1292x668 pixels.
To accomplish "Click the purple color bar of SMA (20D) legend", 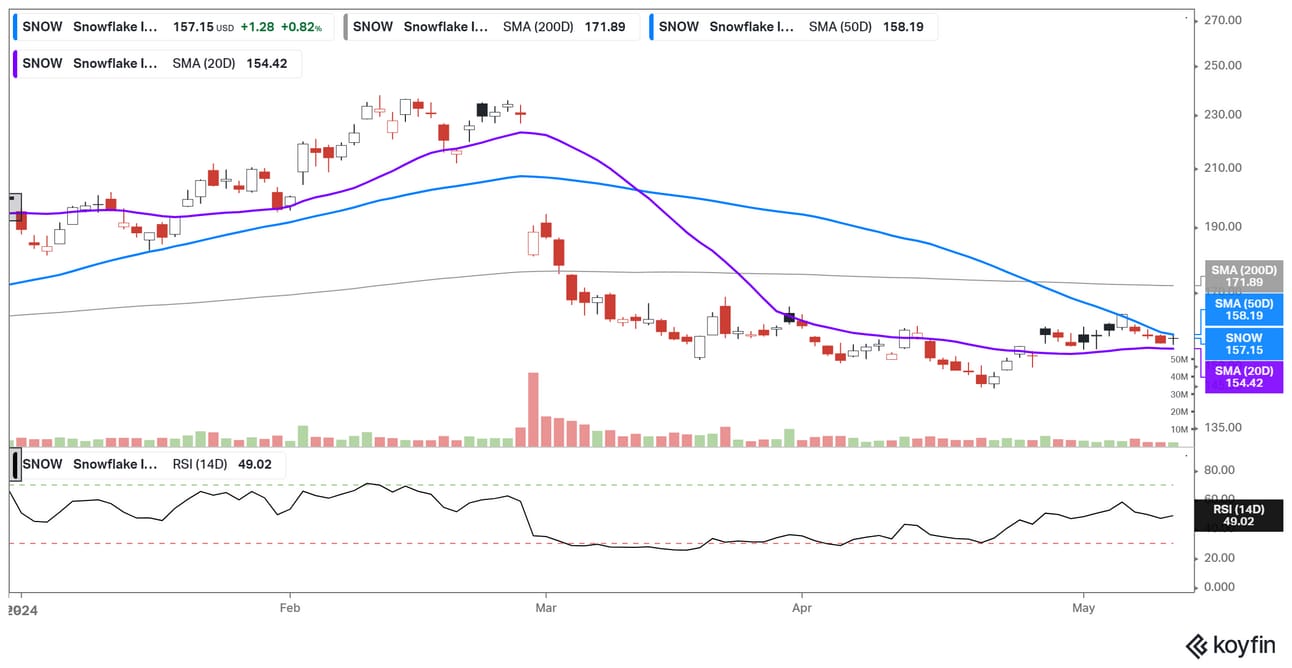I will (x=15, y=63).
